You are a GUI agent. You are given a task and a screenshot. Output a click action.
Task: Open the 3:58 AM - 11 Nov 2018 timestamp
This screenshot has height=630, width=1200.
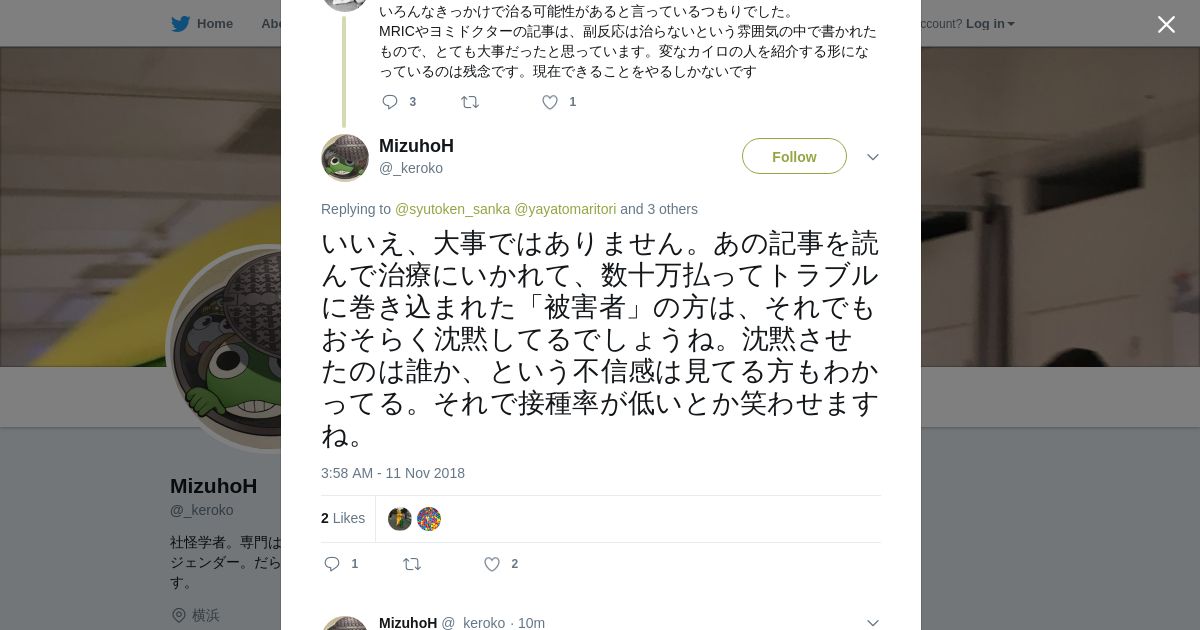coord(393,473)
